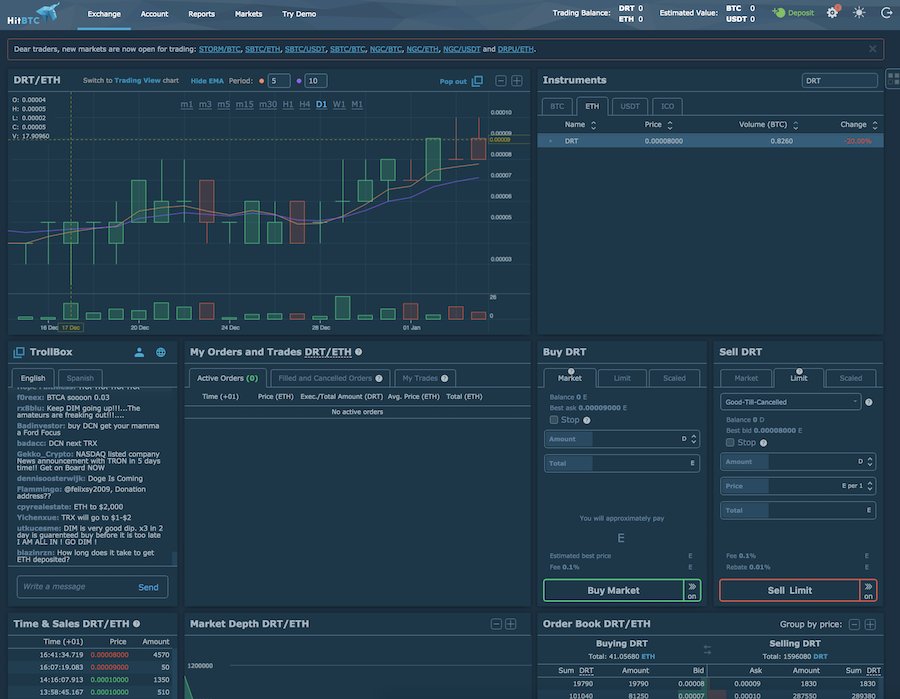
Task: Show Stop help icon in Buy DRT
Action: tap(587, 420)
